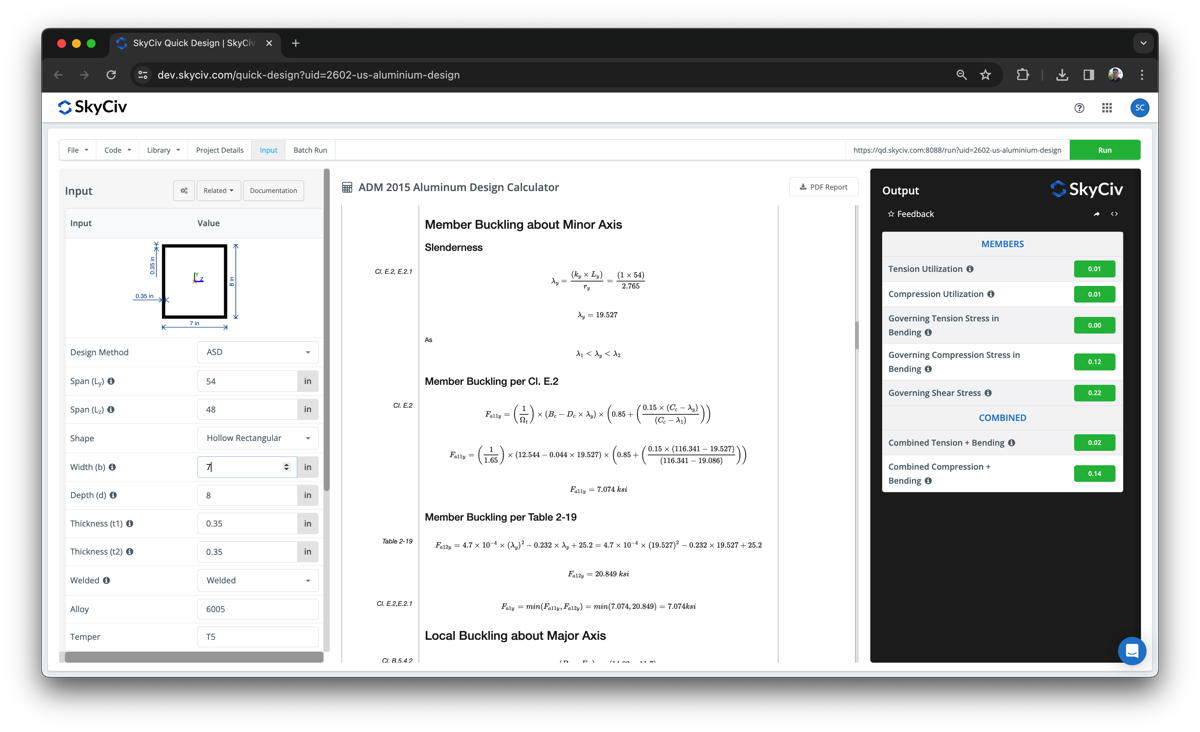Screen dimensions: 1200x732
Task: Open the chat support bubble icon
Action: pyautogui.click(x=1132, y=651)
